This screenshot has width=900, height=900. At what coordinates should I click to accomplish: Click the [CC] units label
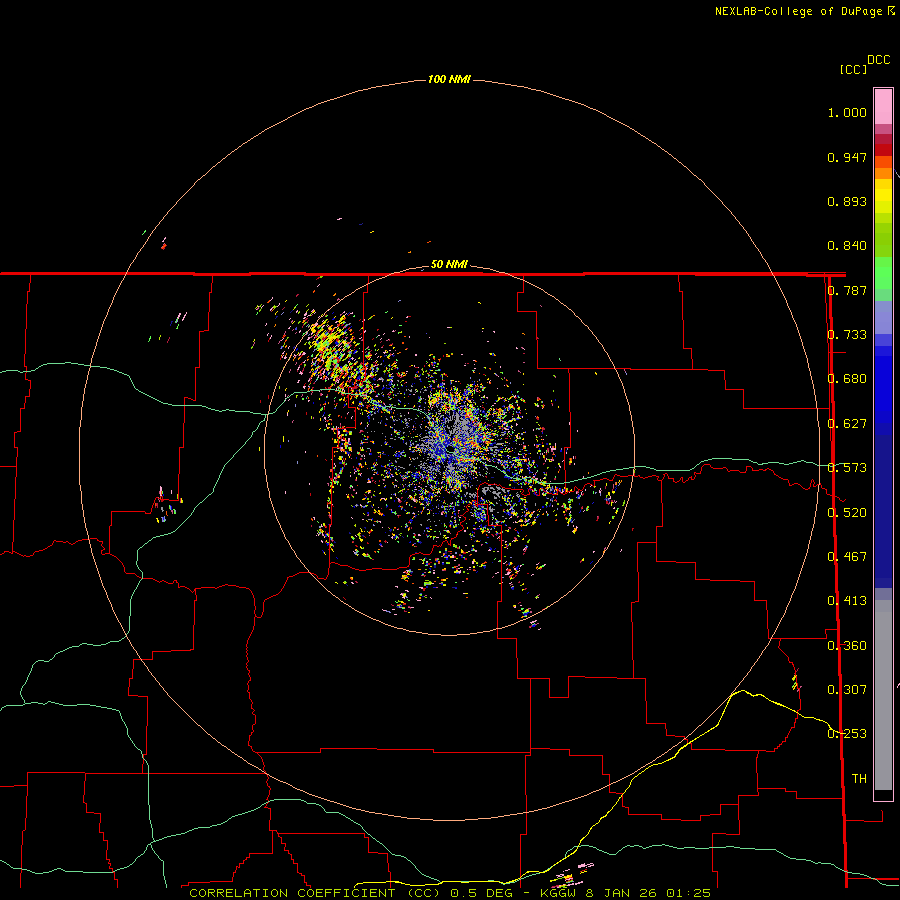click(x=853, y=69)
